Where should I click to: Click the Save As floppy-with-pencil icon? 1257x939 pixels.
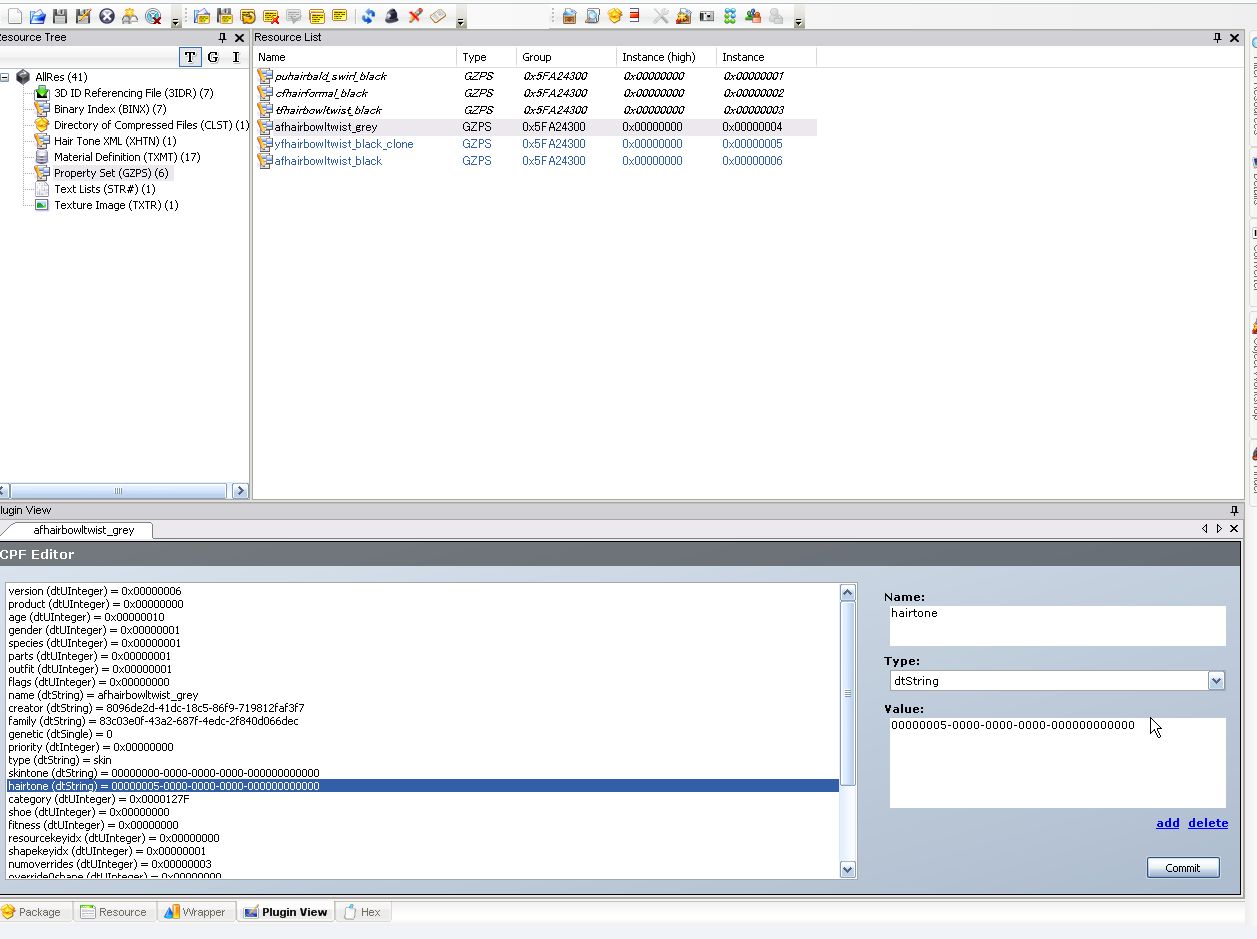point(83,17)
